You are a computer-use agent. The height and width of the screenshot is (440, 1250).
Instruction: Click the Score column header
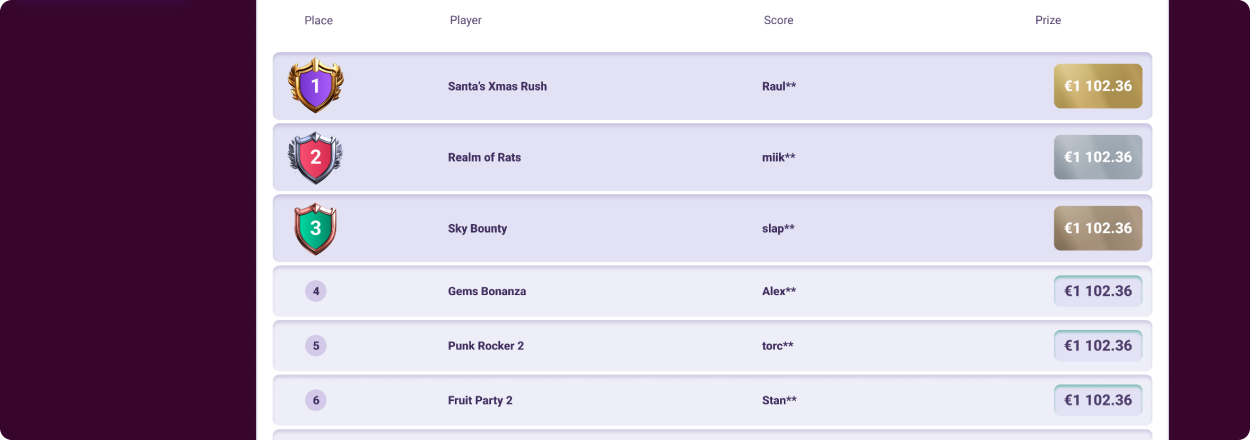pyautogui.click(x=778, y=20)
